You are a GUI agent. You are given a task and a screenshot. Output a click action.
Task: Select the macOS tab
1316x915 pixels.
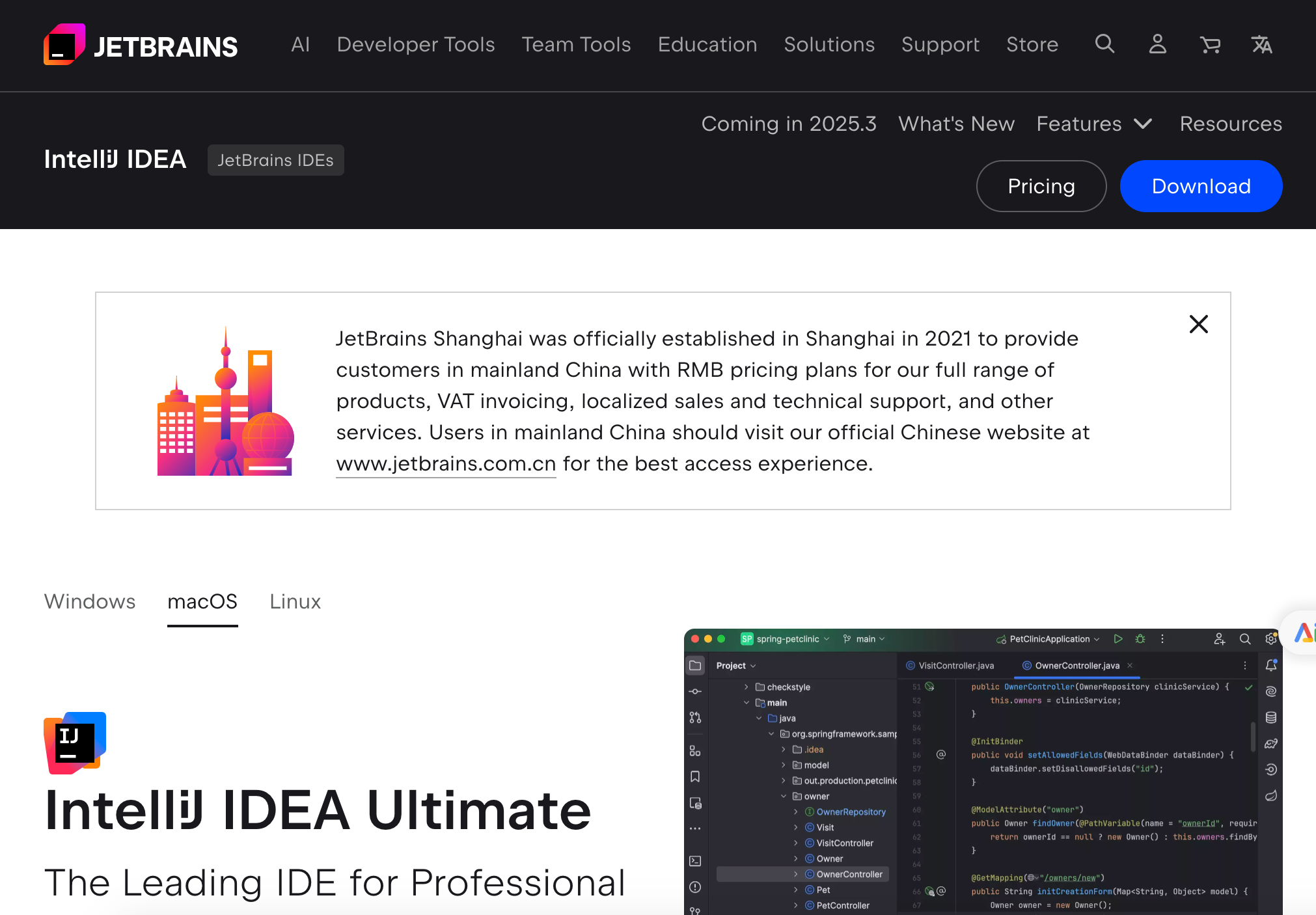[x=202, y=601]
